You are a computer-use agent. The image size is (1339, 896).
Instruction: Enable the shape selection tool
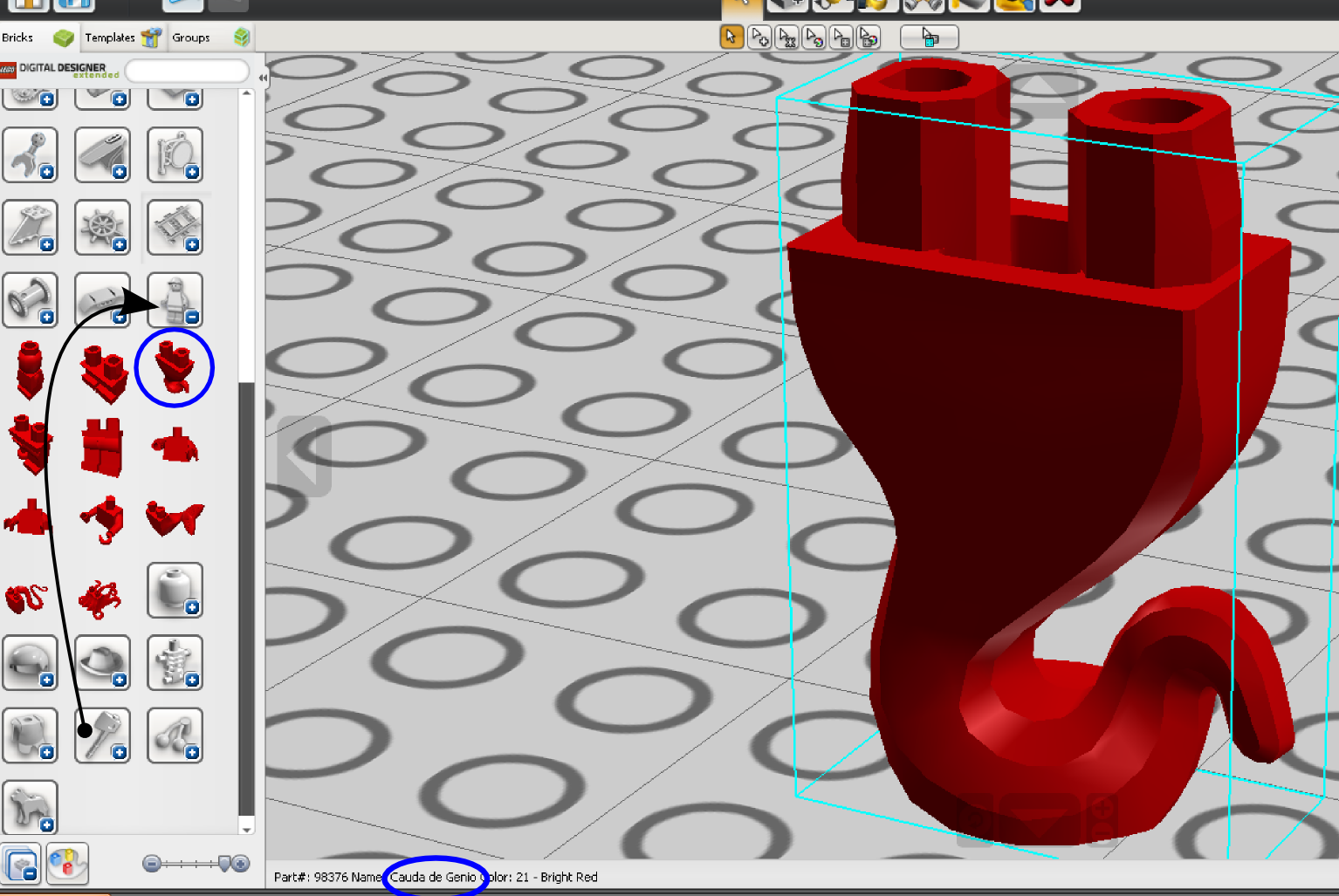(841, 38)
